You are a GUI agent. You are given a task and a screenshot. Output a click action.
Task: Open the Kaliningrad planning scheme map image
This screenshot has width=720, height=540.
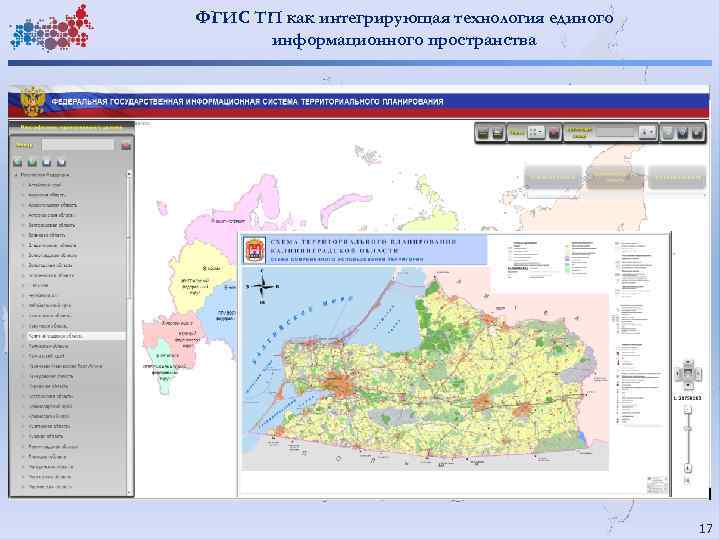click(454, 365)
